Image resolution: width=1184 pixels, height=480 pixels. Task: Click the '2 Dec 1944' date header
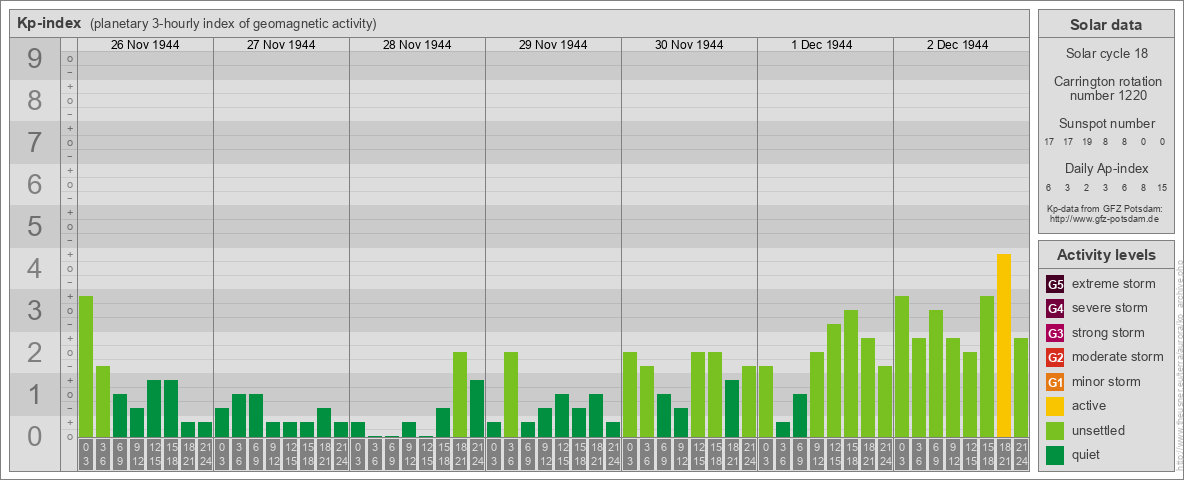point(957,45)
